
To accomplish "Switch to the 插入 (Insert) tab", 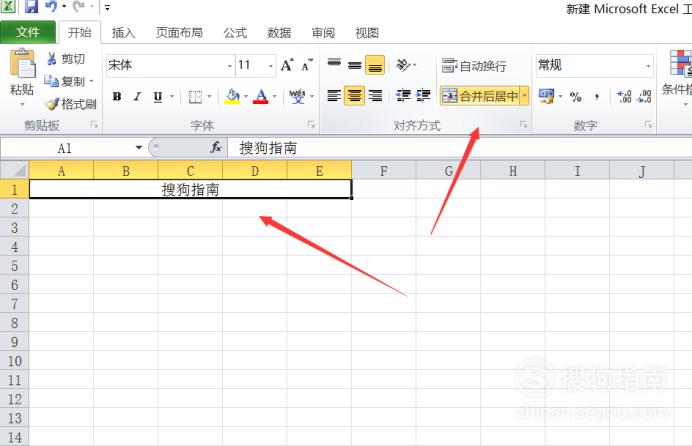I will coord(124,33).
